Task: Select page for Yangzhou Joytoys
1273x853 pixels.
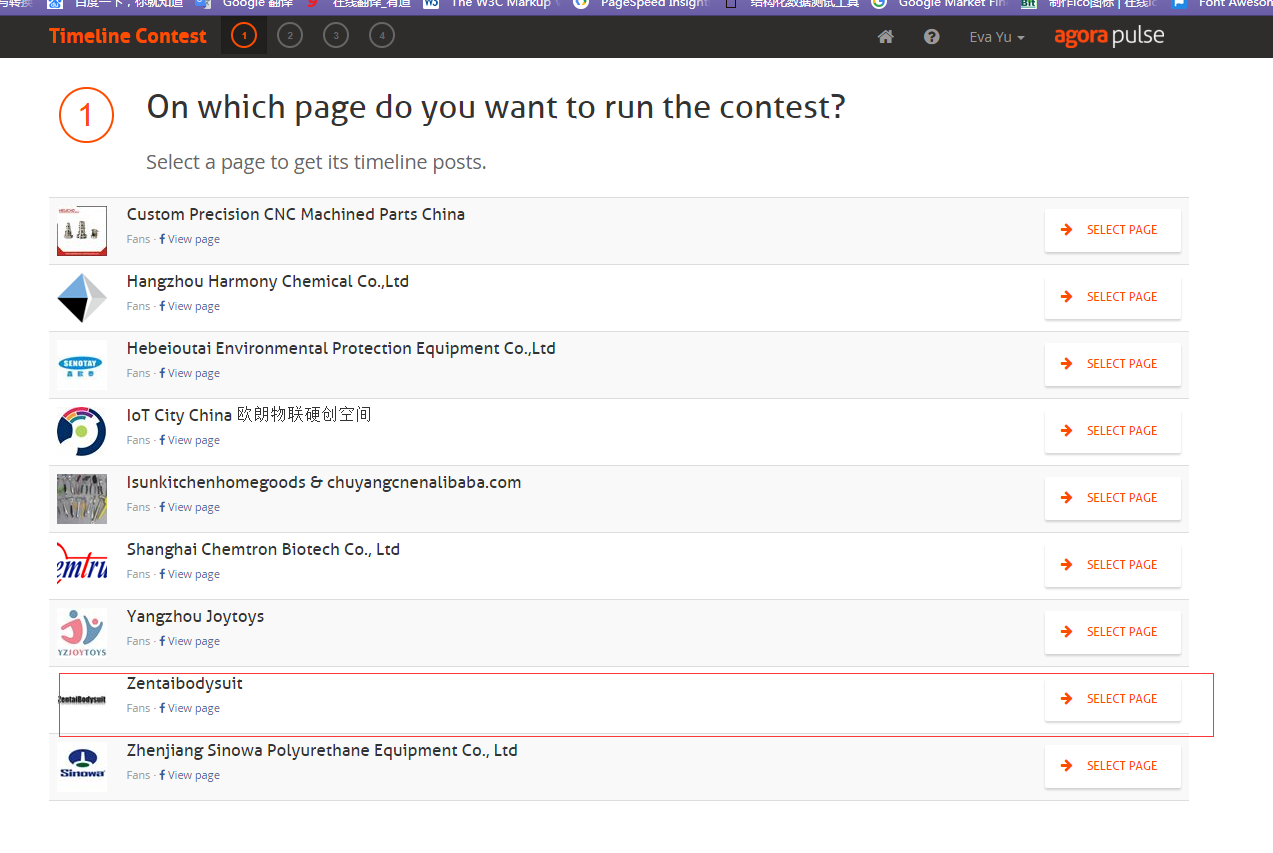Action: coord(1113,632)
